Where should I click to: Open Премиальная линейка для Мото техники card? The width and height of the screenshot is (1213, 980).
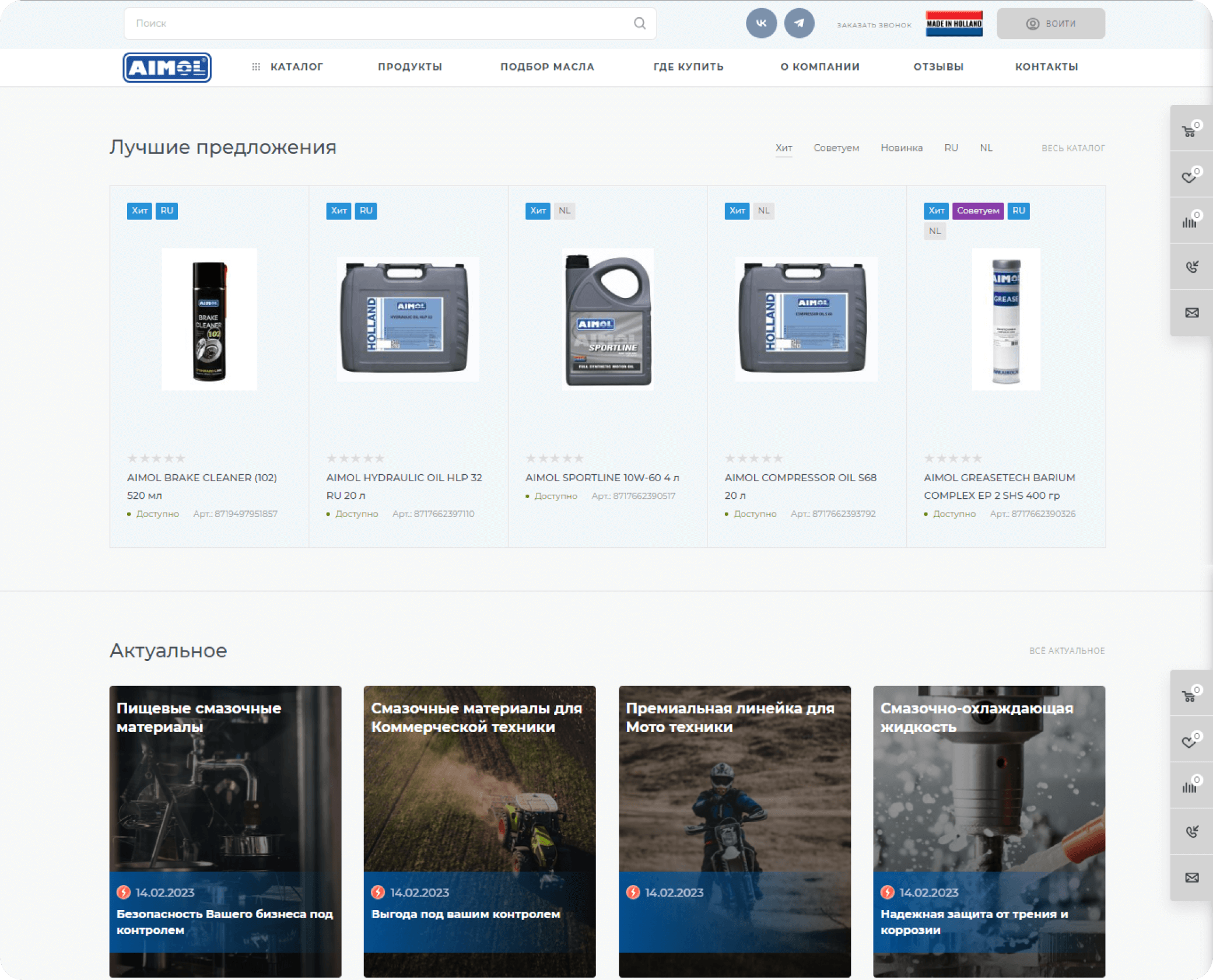click(x=735, y=831)
